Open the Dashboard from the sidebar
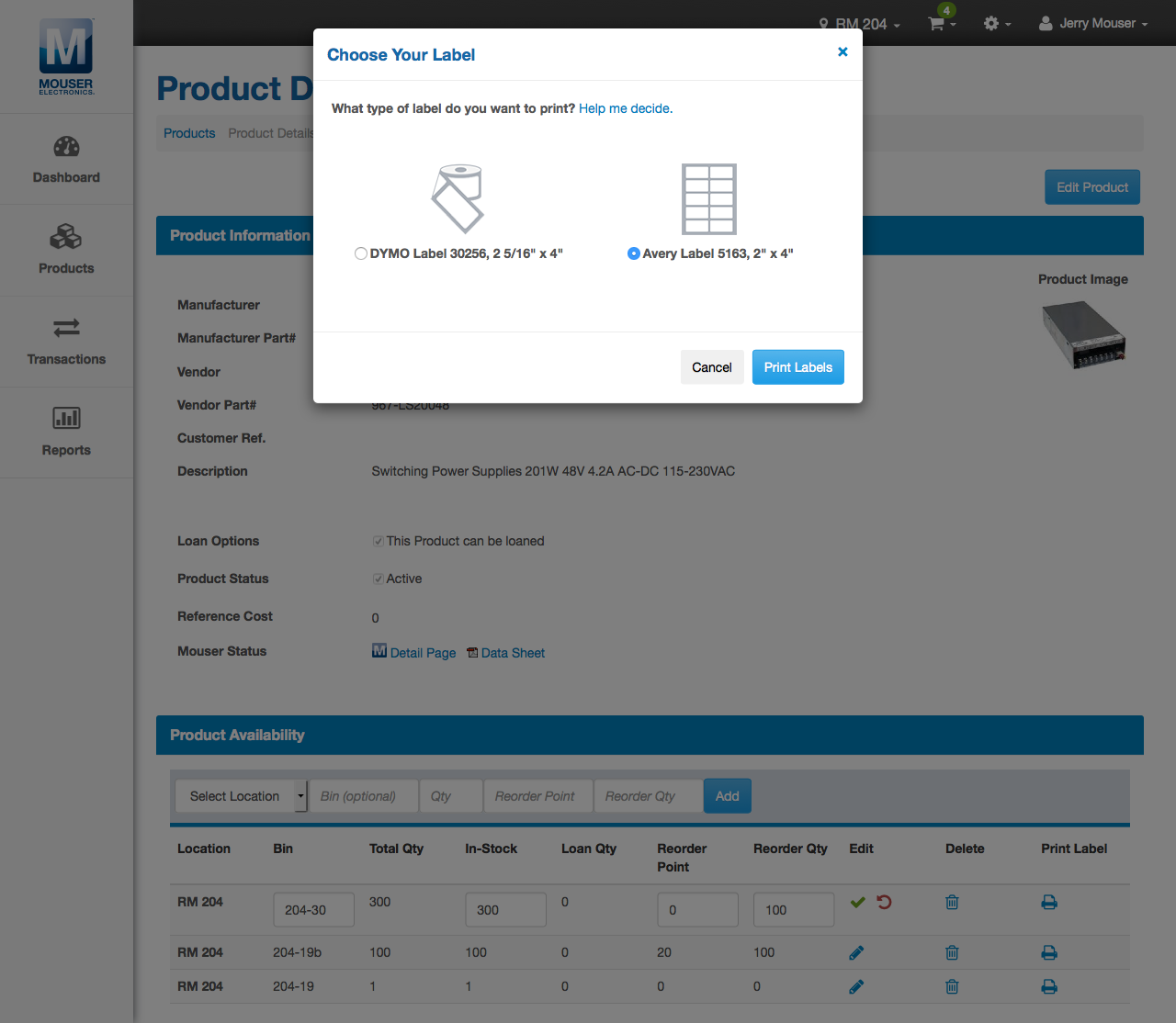 click(66, 158)
